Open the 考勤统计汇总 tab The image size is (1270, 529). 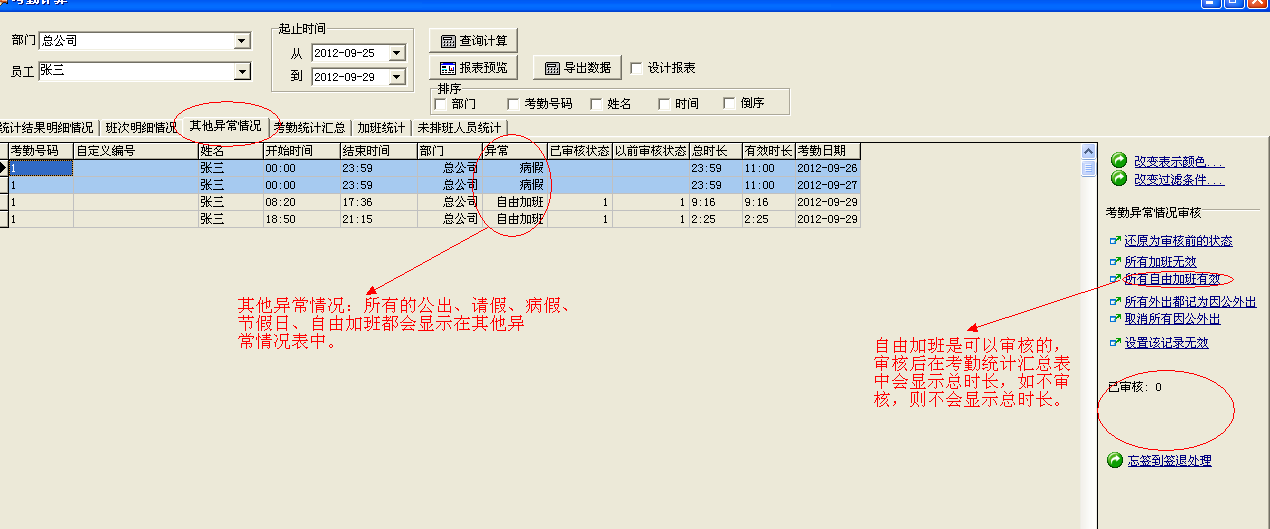point(310,127)
